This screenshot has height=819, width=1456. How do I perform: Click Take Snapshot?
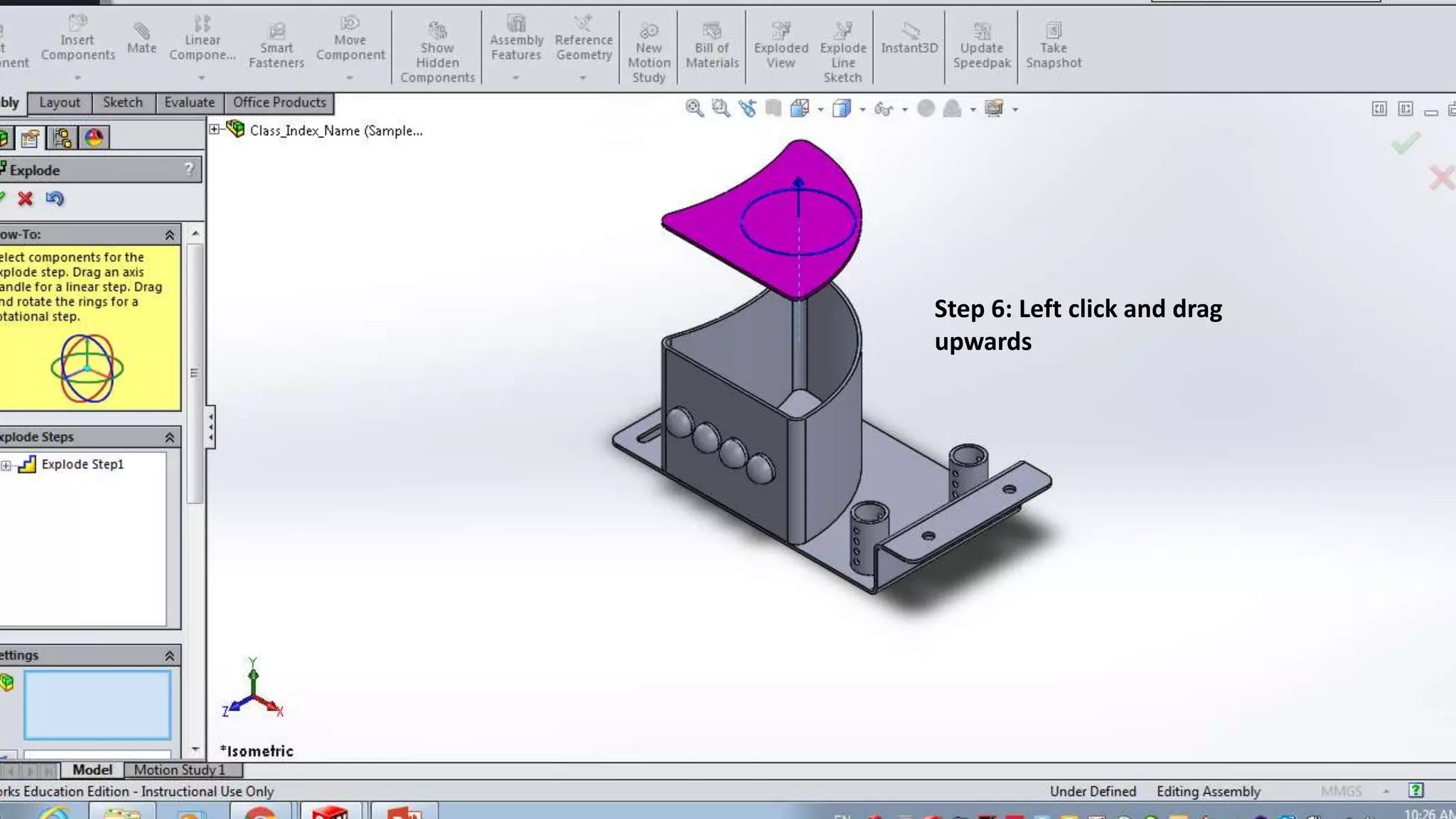[x=1054, y=46]
